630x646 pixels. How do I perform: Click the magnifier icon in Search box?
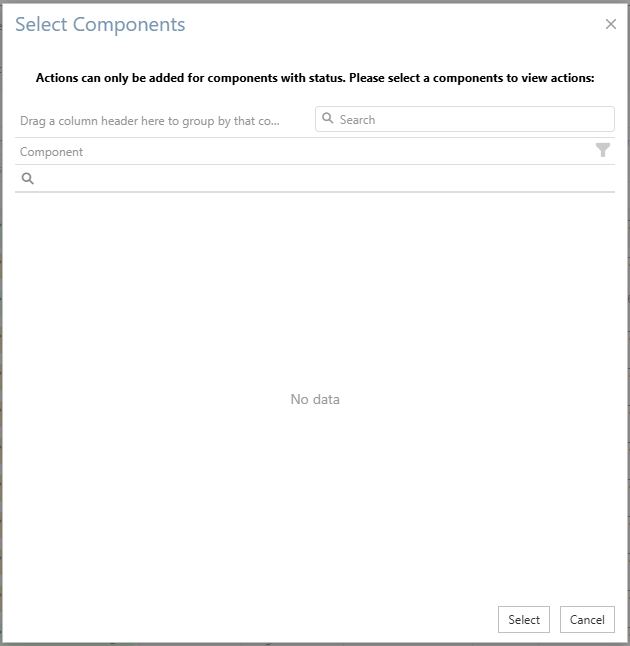click(328, 119)
